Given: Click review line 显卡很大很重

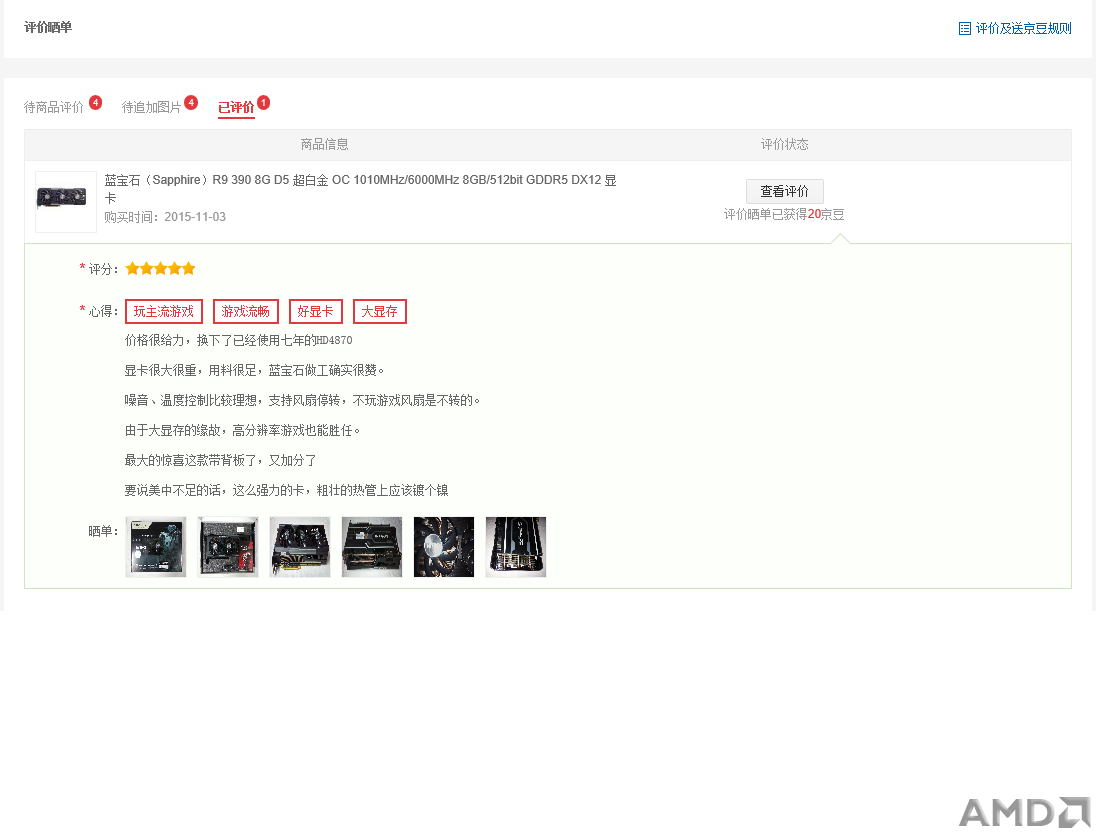Looking at the screenshot, I should pos(254,370).
